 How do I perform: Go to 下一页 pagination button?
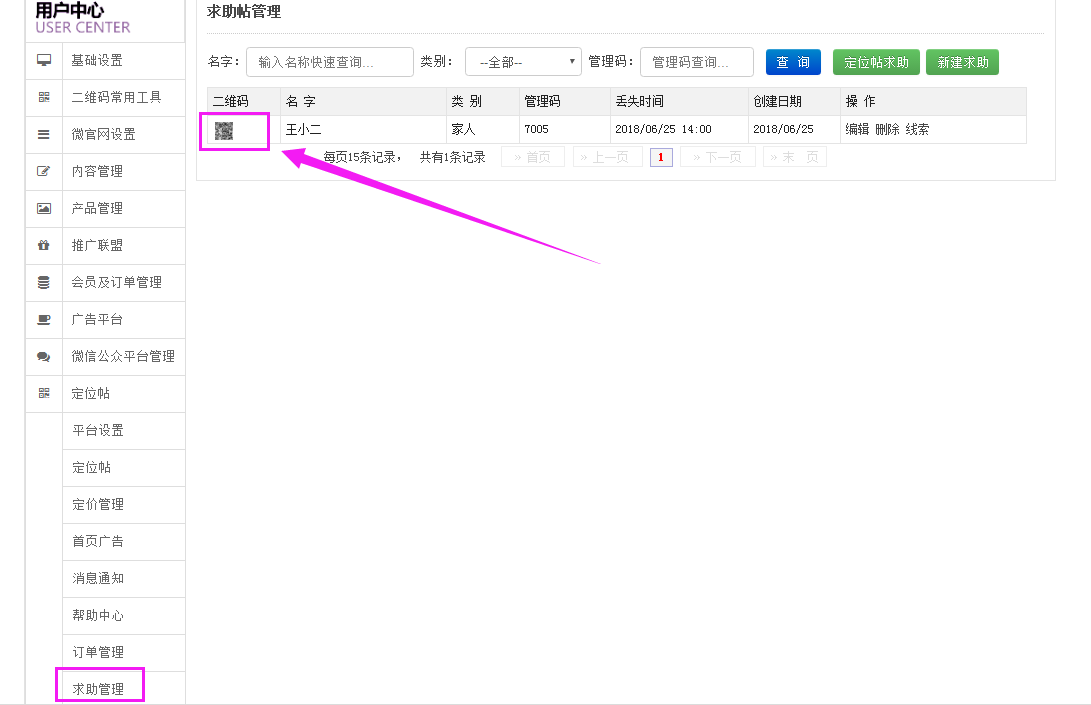click(x=717, y=157)
